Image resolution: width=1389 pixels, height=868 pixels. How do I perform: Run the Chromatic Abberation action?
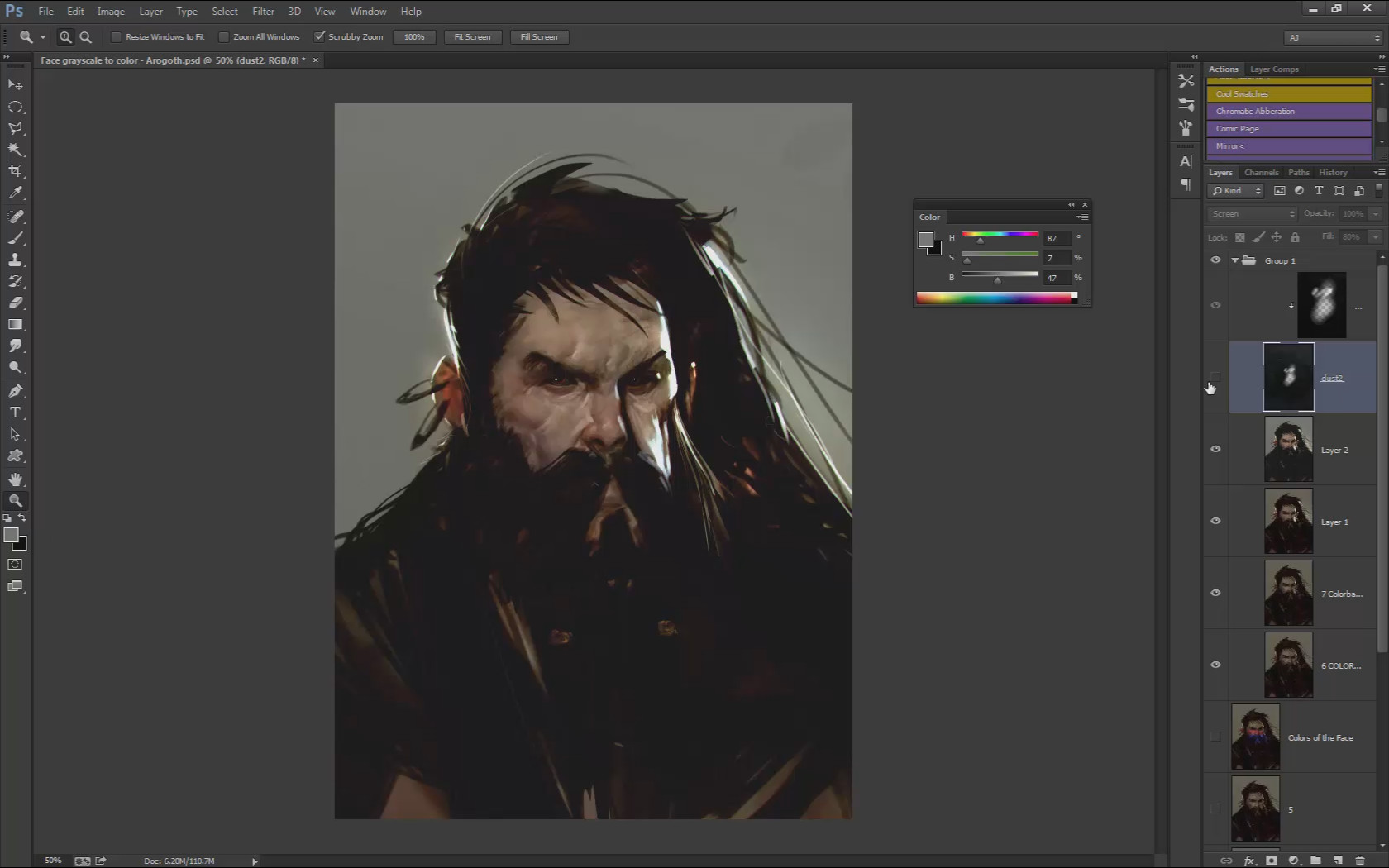(x=1288, y=112)
